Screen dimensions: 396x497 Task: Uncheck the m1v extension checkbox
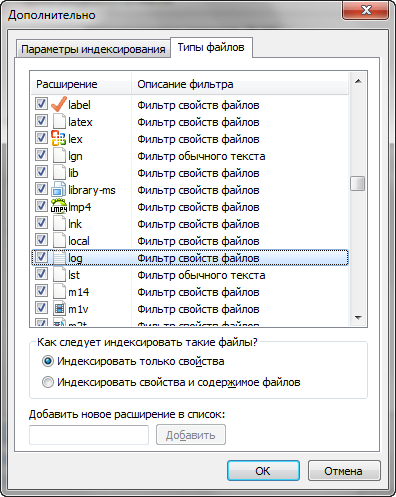(x=41, y=307)
